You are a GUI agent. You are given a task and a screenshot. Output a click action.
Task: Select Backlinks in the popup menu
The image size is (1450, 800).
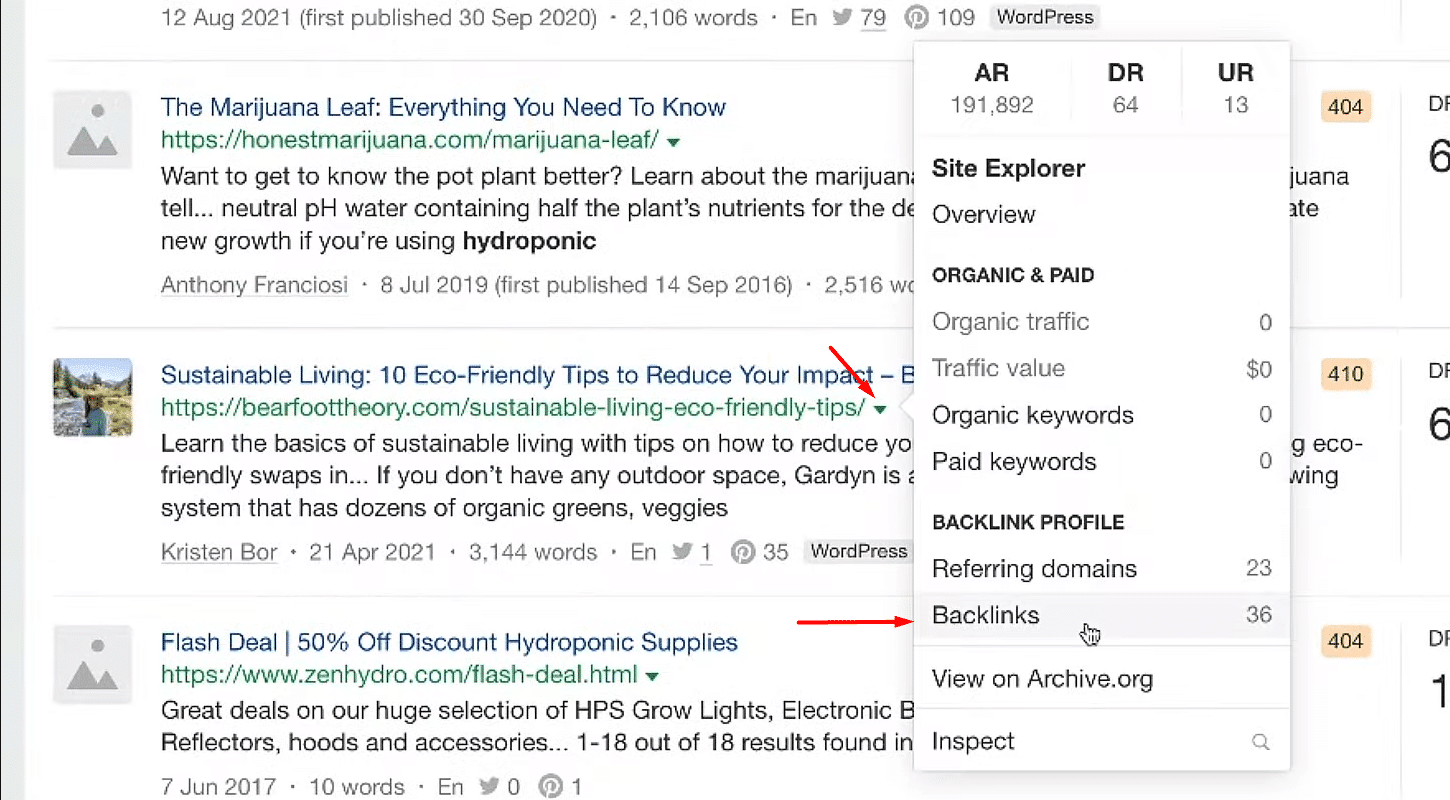tap(986, 616)
